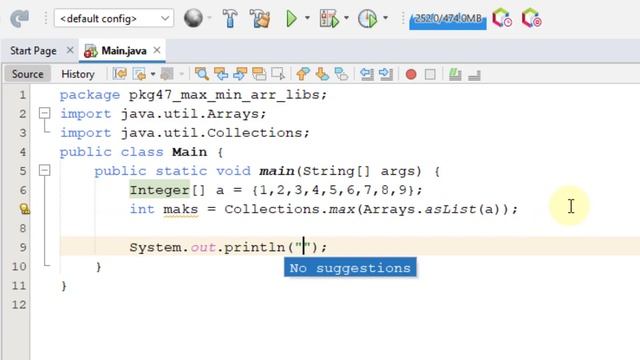Viewport: 640px width, 360px height.
Task: Click the Build Project hammer icon
Action: [230, 18]
